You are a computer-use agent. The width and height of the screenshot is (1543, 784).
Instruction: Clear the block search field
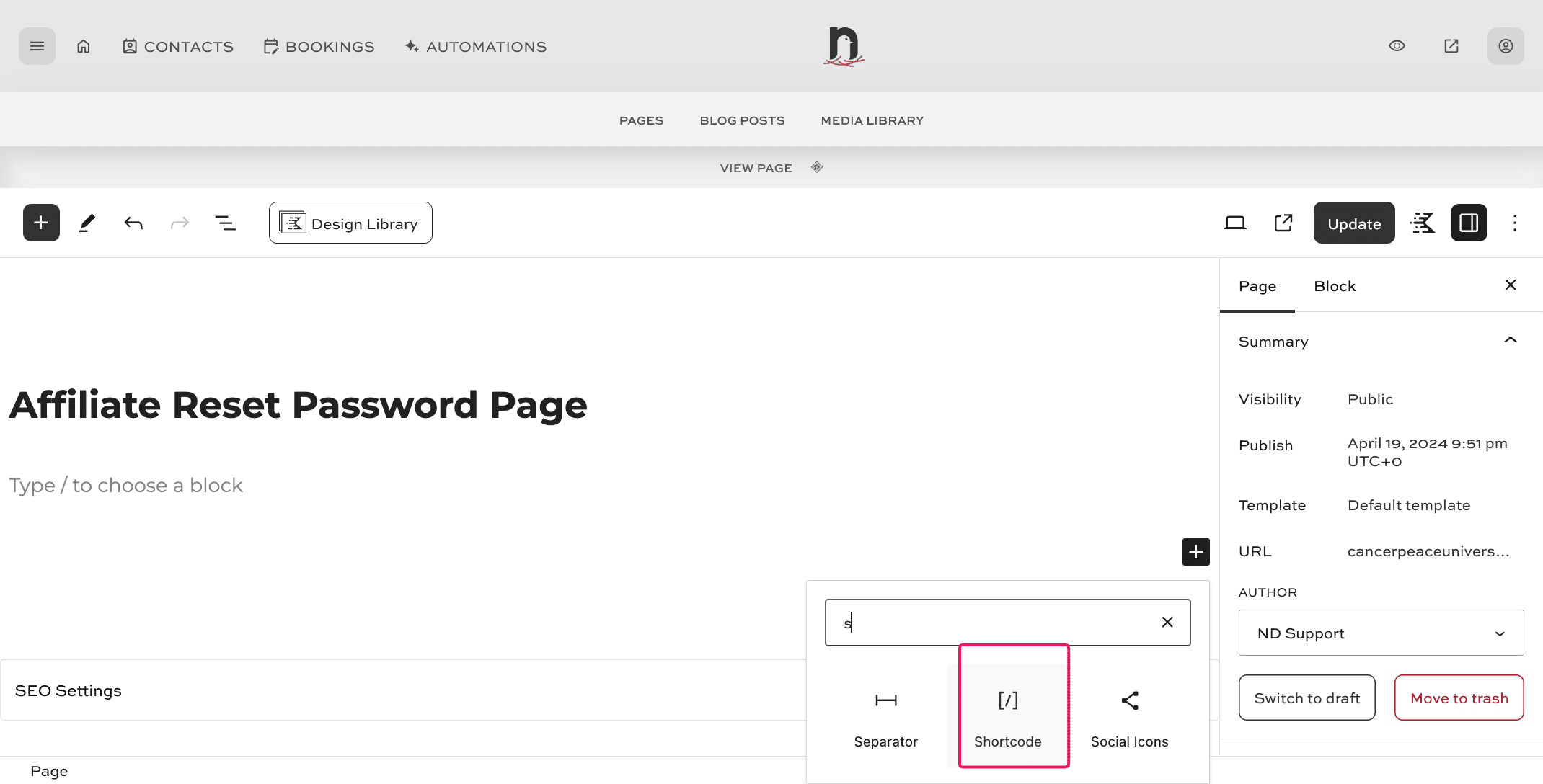(1167, 622)
